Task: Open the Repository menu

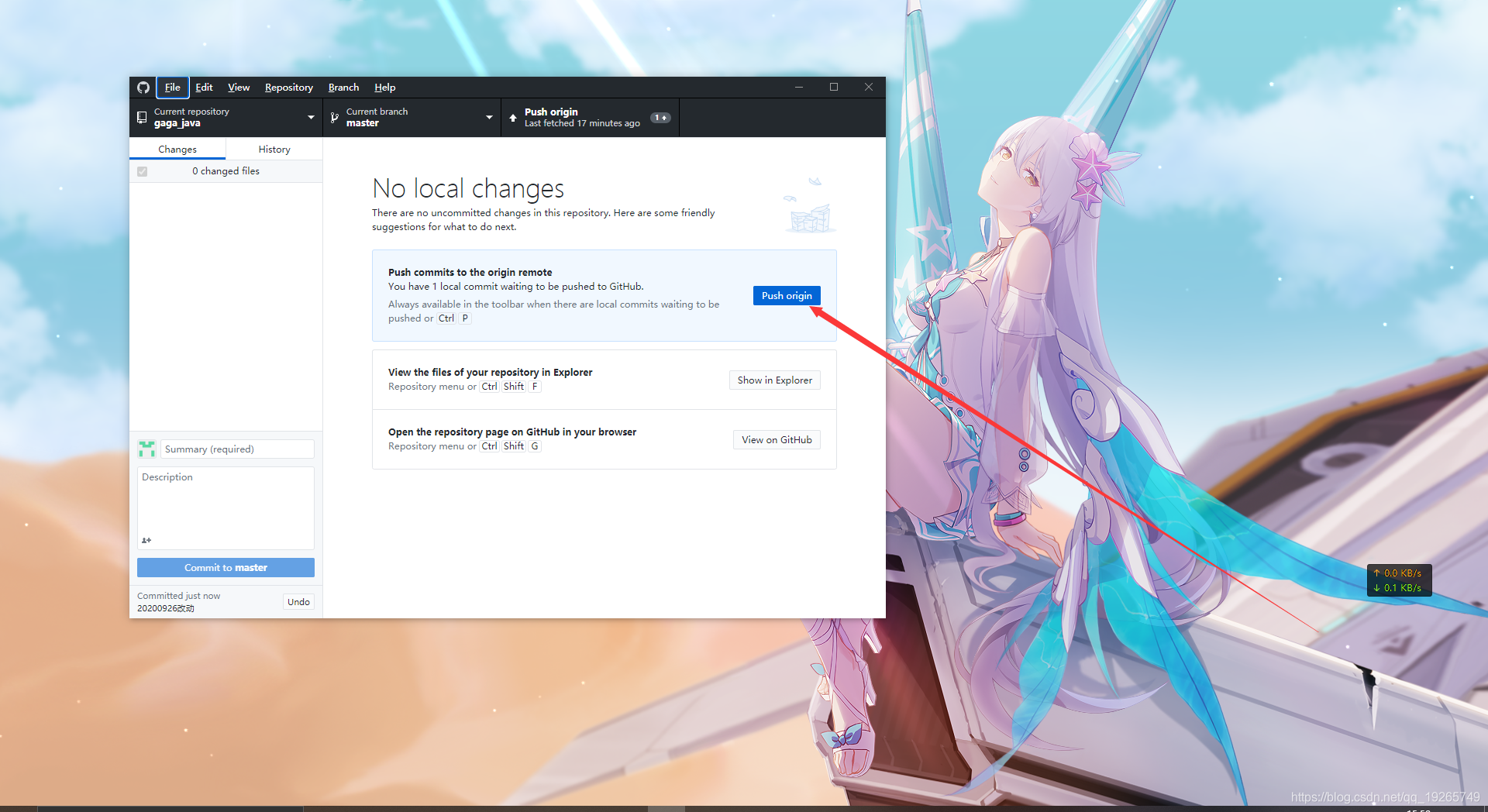Action: click(289, 88)
